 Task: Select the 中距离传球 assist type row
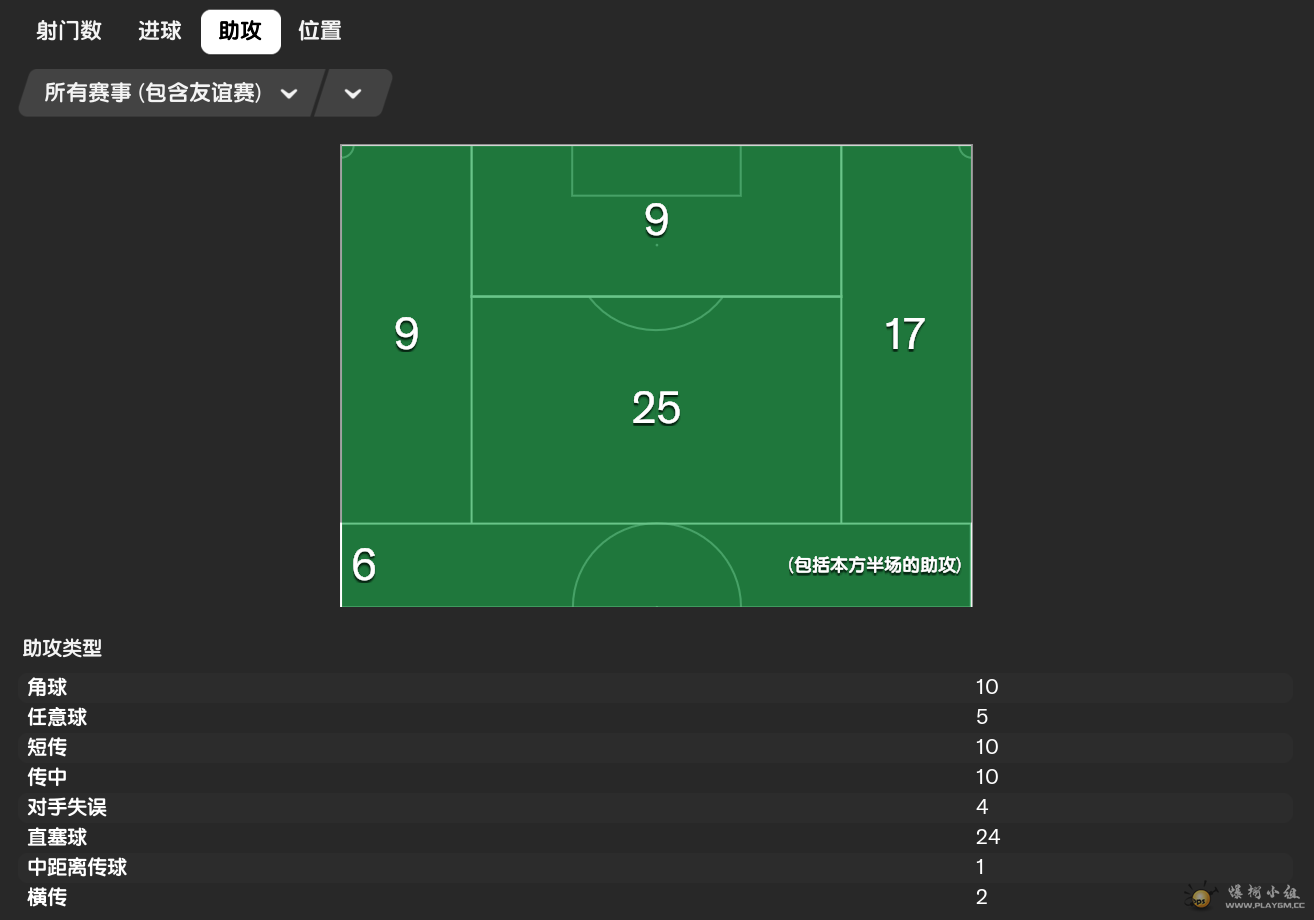point(655,867)
